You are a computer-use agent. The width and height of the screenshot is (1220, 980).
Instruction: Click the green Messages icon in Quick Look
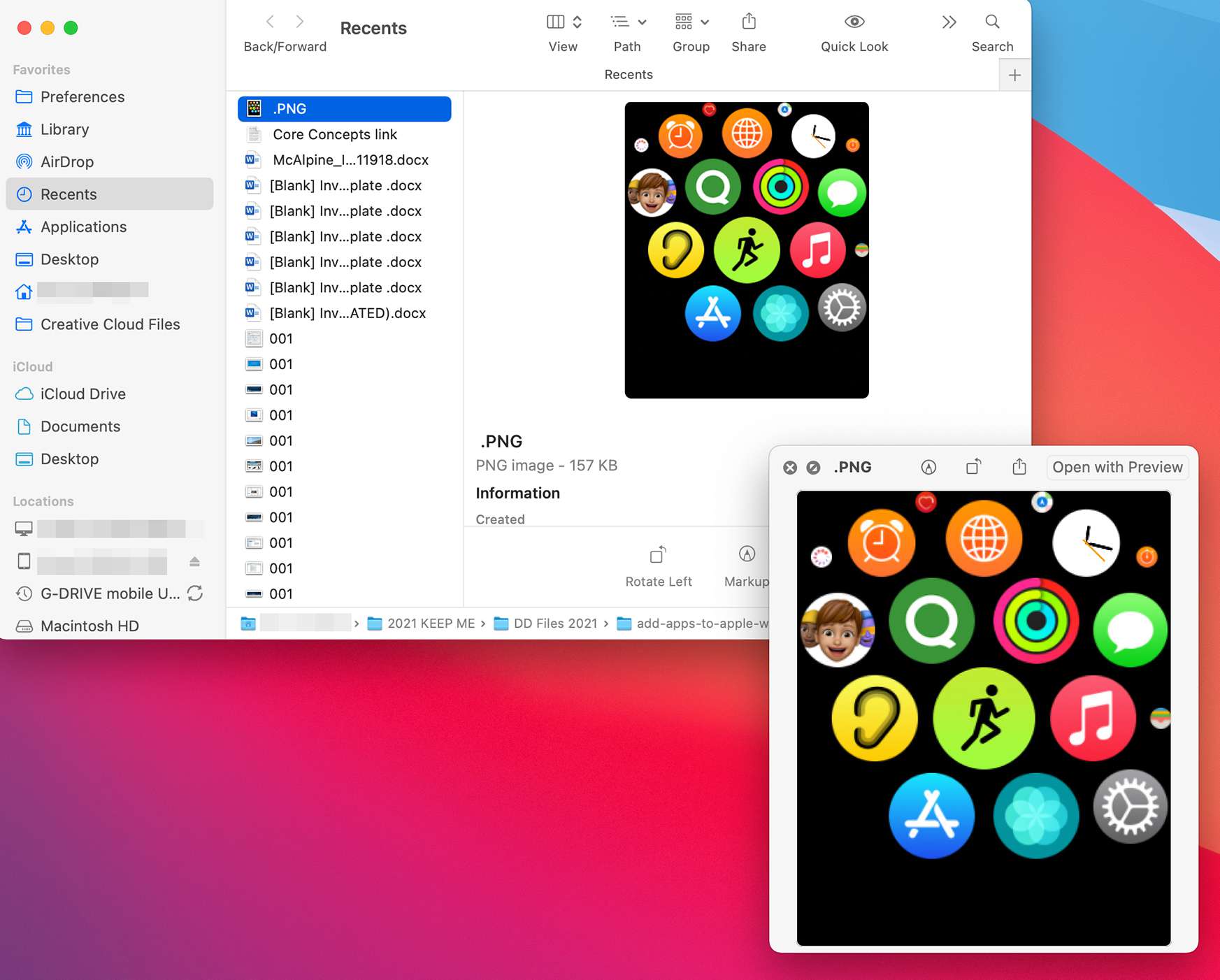(1130, 630)
